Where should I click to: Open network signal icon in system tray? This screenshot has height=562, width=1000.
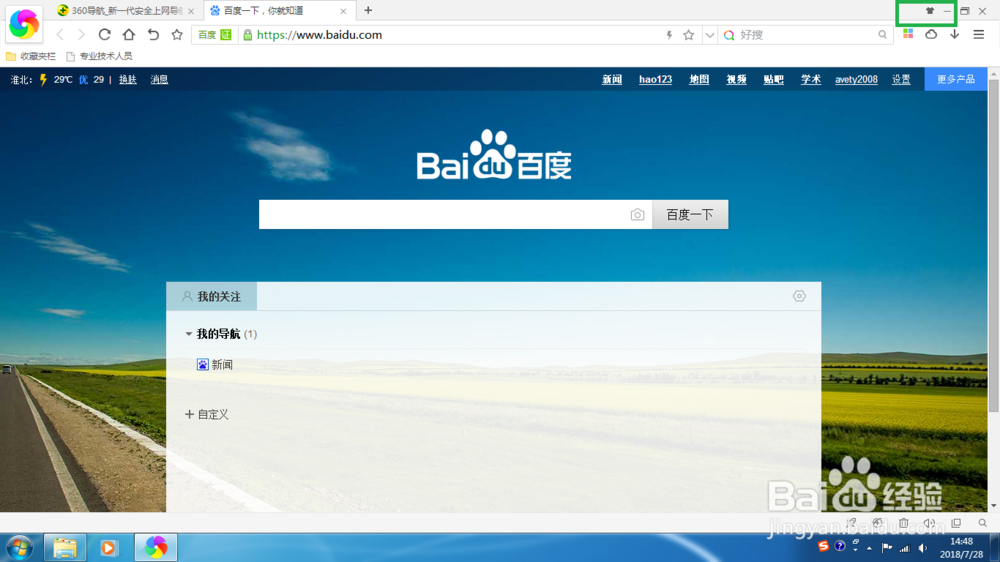pyautogui.click(x=904, y=548)
